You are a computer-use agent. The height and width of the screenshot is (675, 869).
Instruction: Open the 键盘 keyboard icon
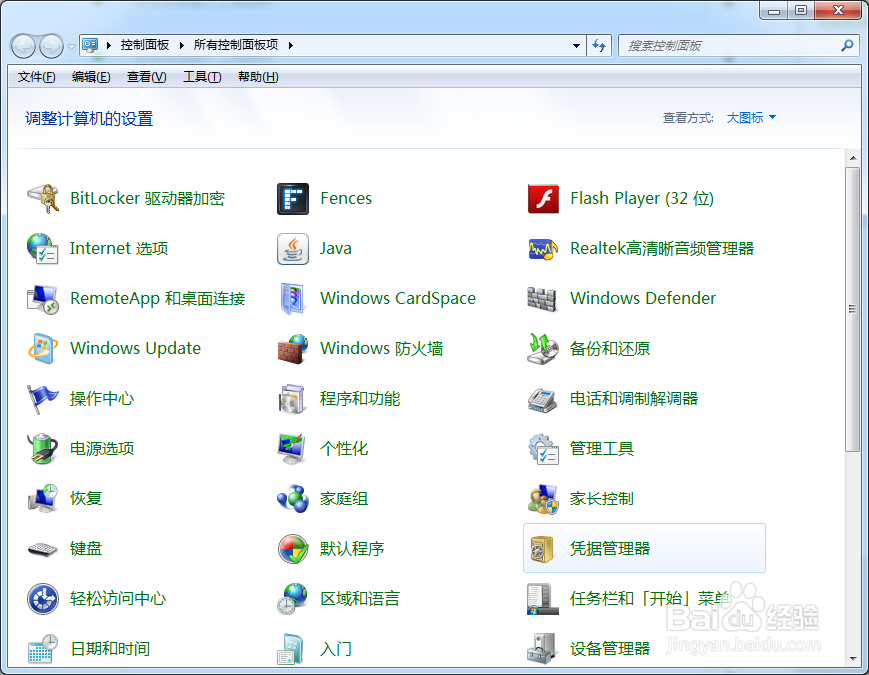click(43, 549)
